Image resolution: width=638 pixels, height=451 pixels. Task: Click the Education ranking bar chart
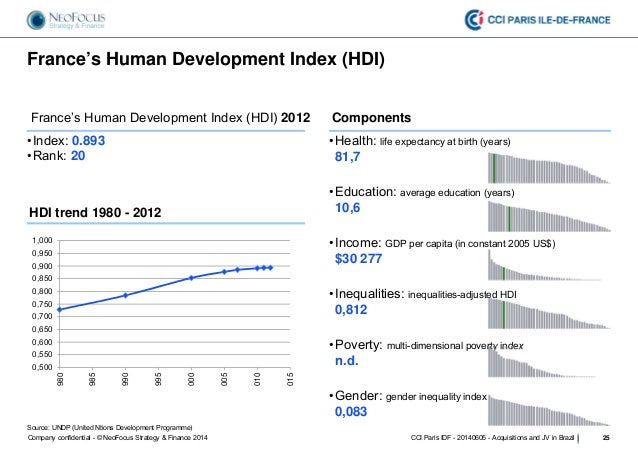click(x=549, y=217)
